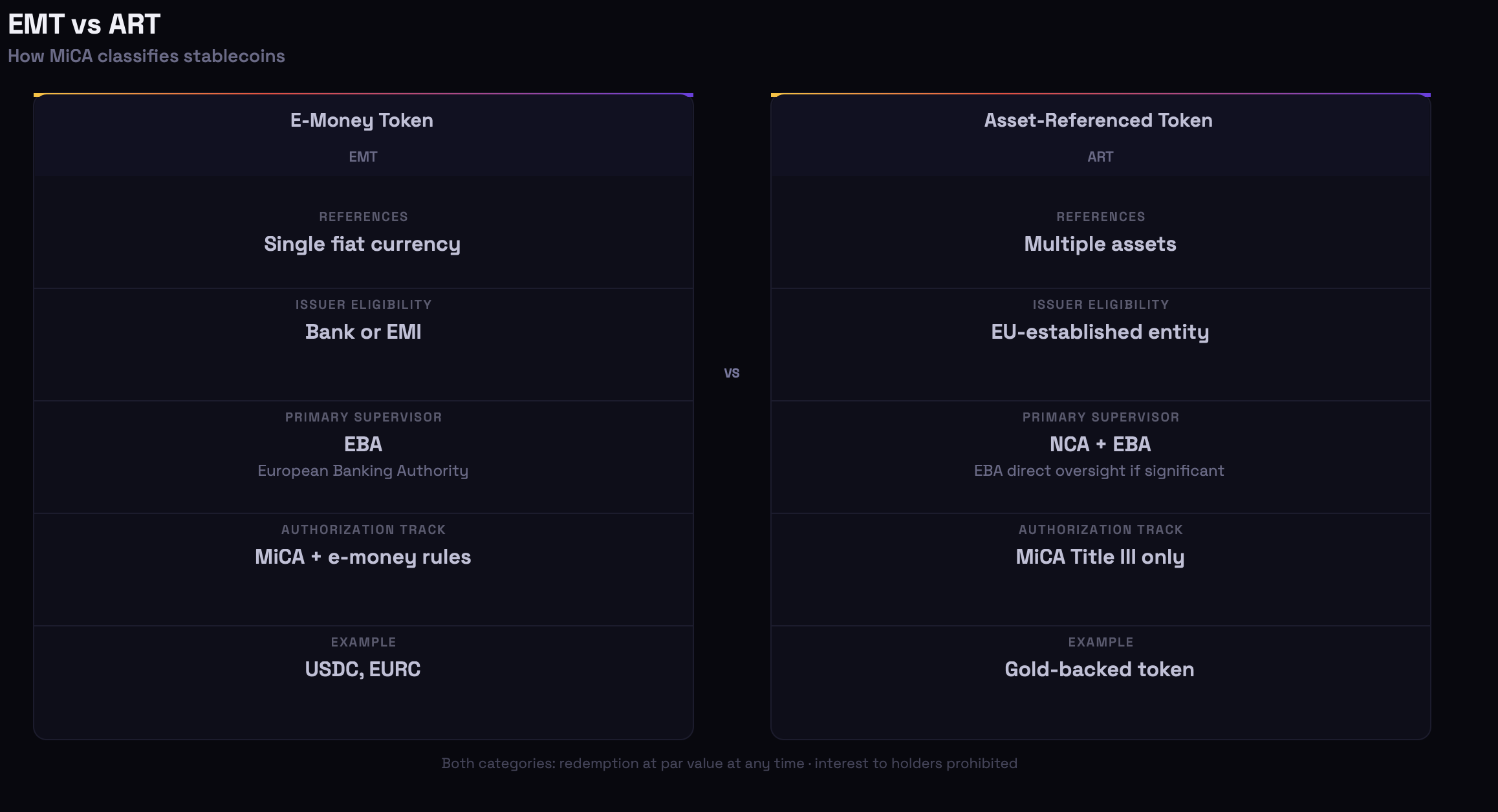Select the EMT abbreviation label

(x=363, y=156)
